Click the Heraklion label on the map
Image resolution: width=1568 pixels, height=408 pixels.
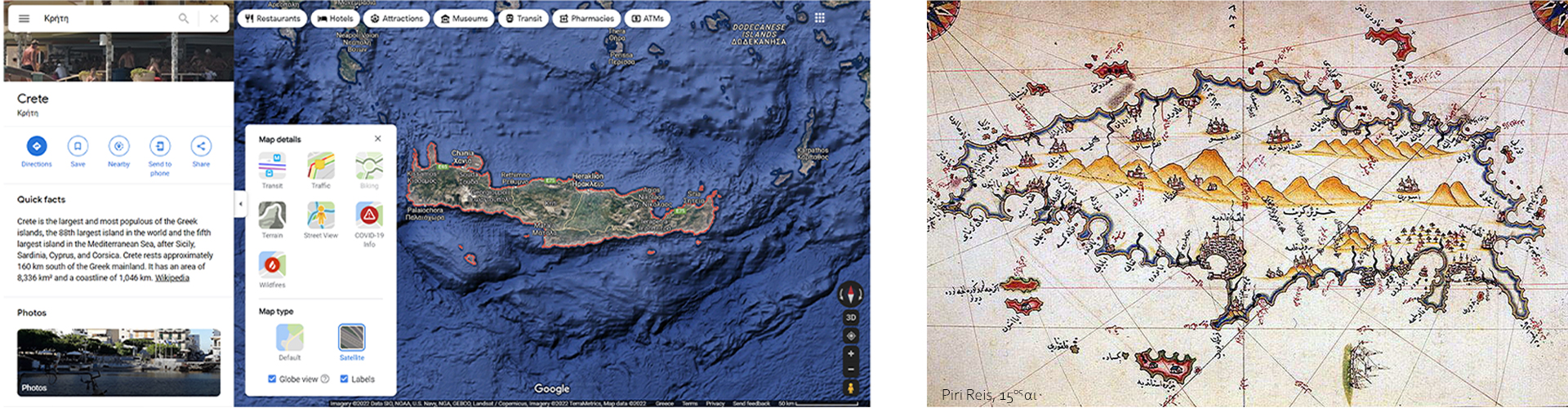tap(588, 179)
